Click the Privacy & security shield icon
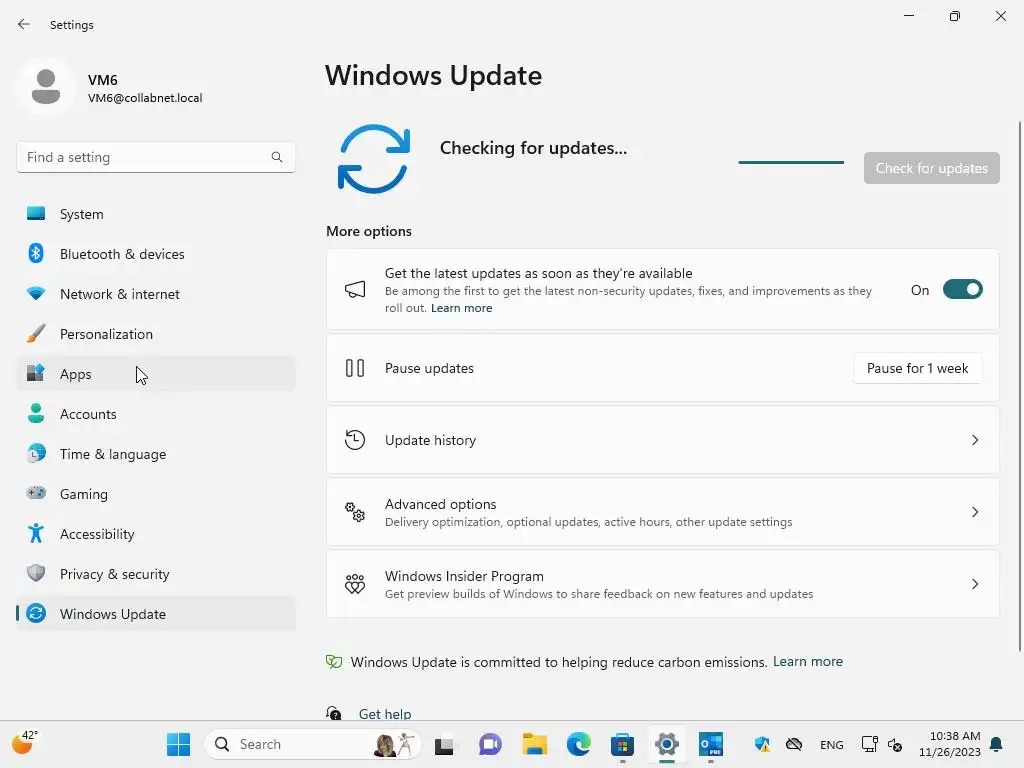 36,573
